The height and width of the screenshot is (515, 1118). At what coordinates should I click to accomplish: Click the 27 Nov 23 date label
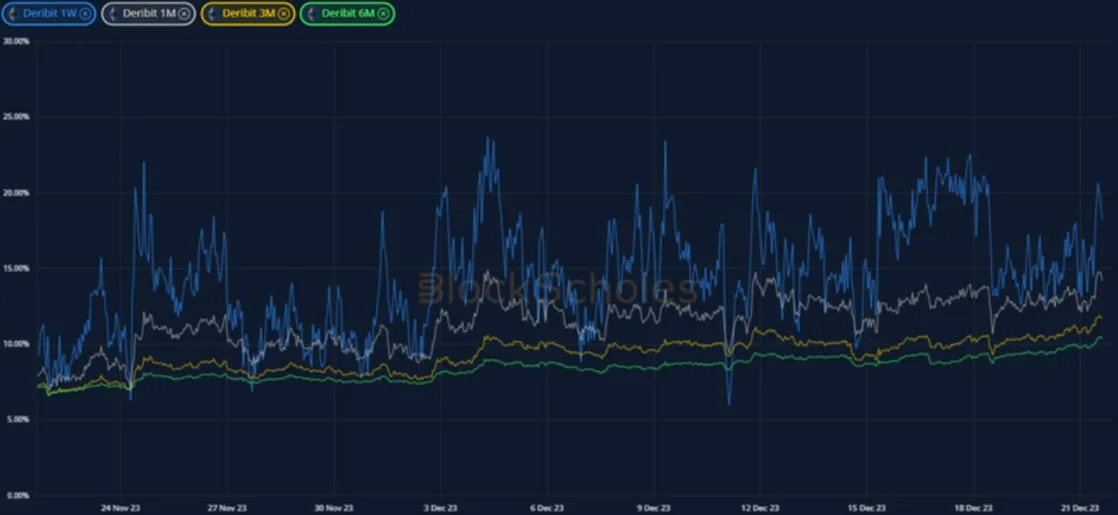[x=227, y=508]
